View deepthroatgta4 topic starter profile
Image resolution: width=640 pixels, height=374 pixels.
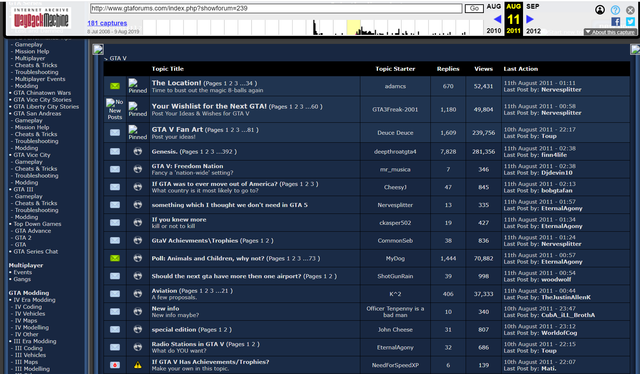point(395,151)
